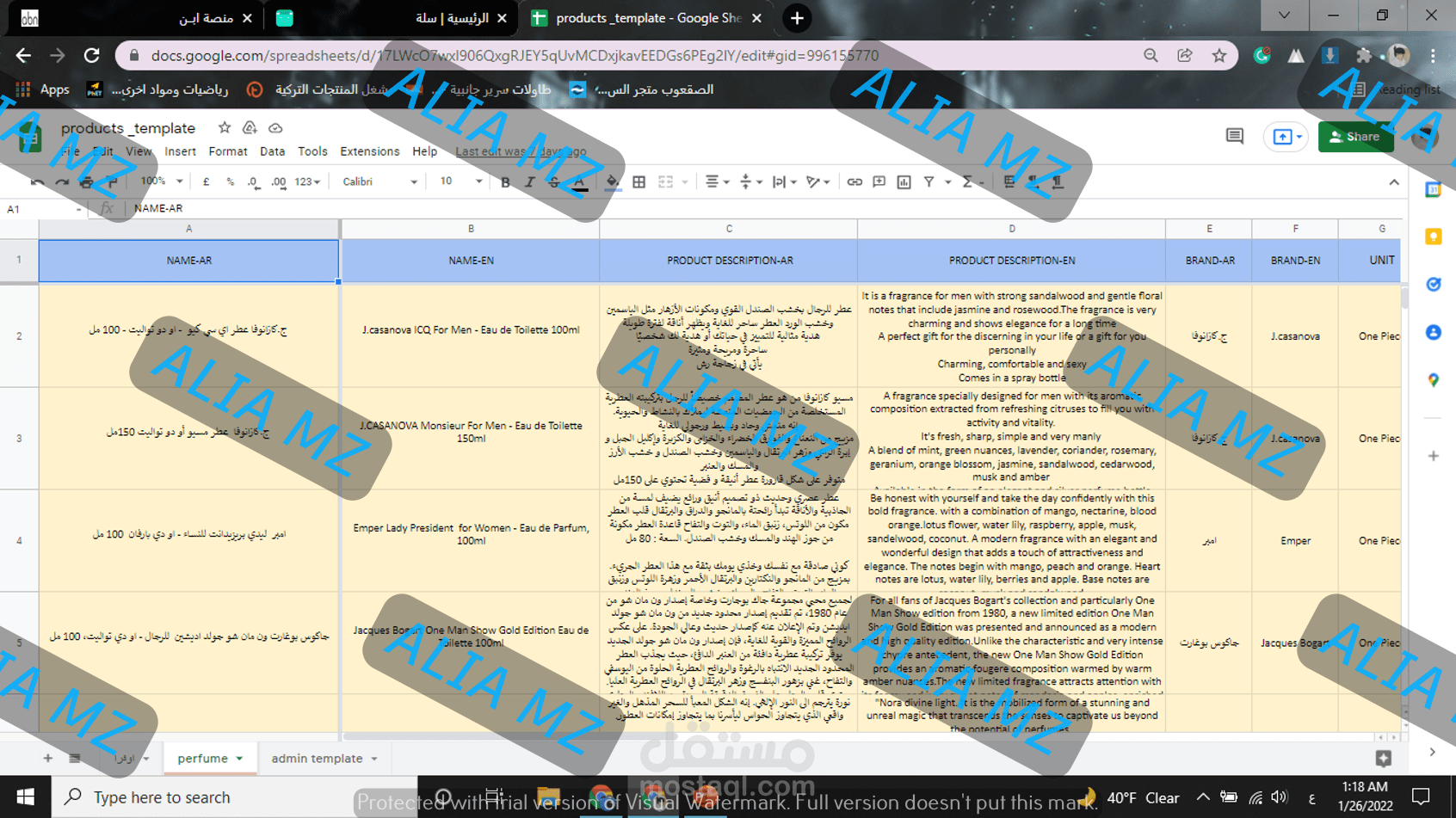The height and width of the screenshot is (818, 1456).
Task: Click the Explore button at bottom right
Action: pyautogui.click(x=1383, y=759)
